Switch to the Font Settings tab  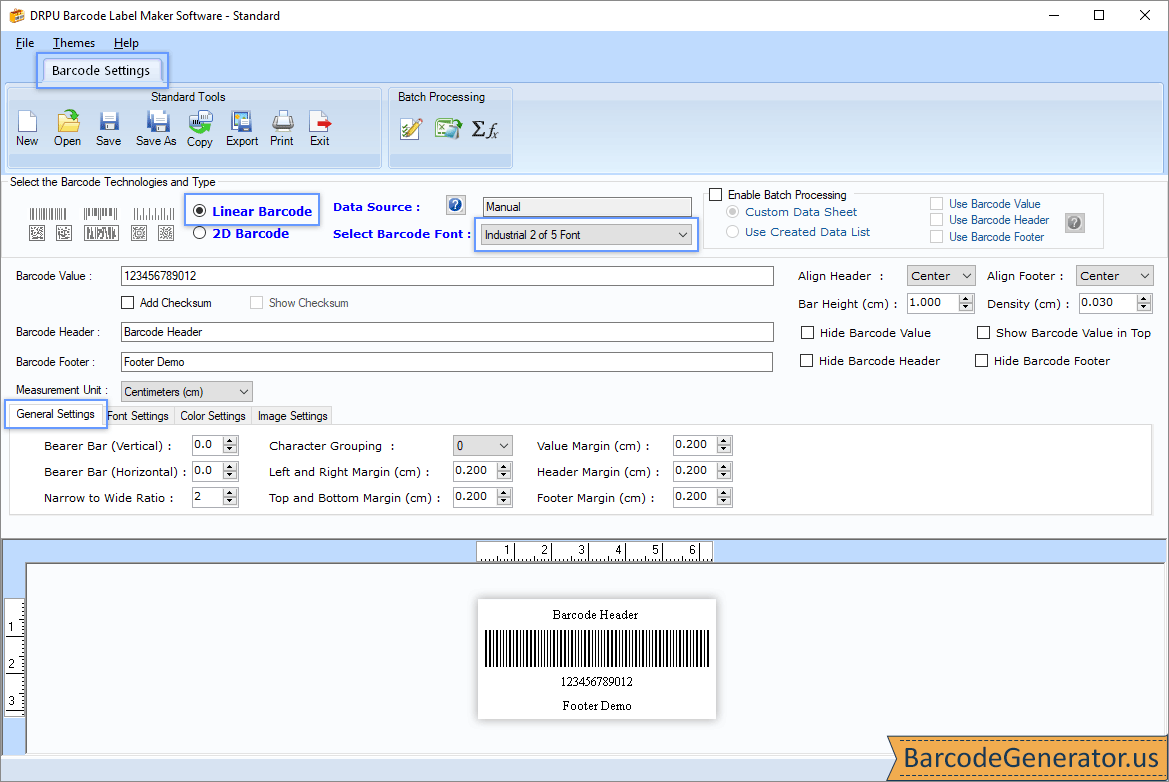click(139, 416)
